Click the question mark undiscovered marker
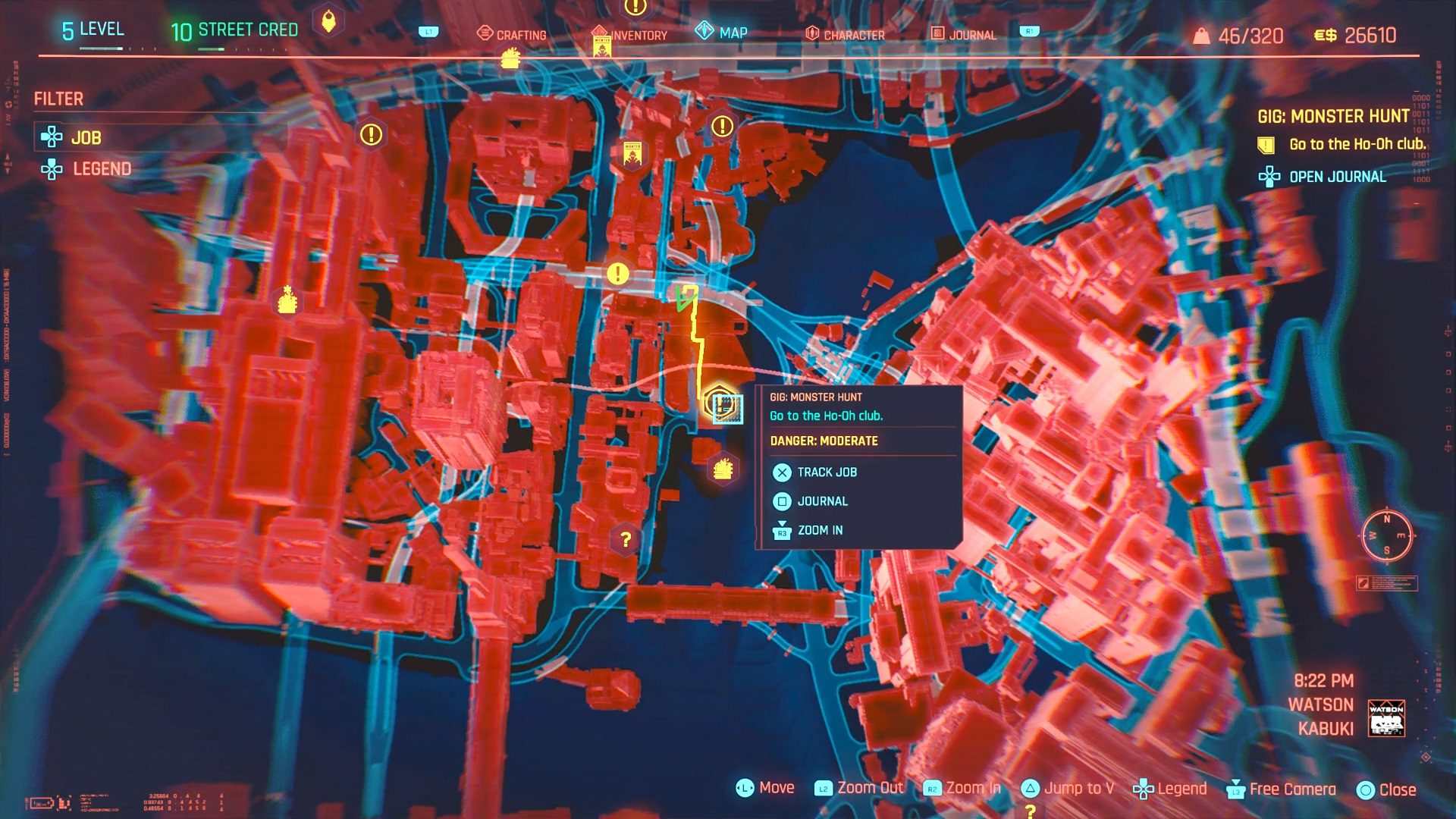Image resolution: width=1456 pixels, height=819 pixels. 625,540
